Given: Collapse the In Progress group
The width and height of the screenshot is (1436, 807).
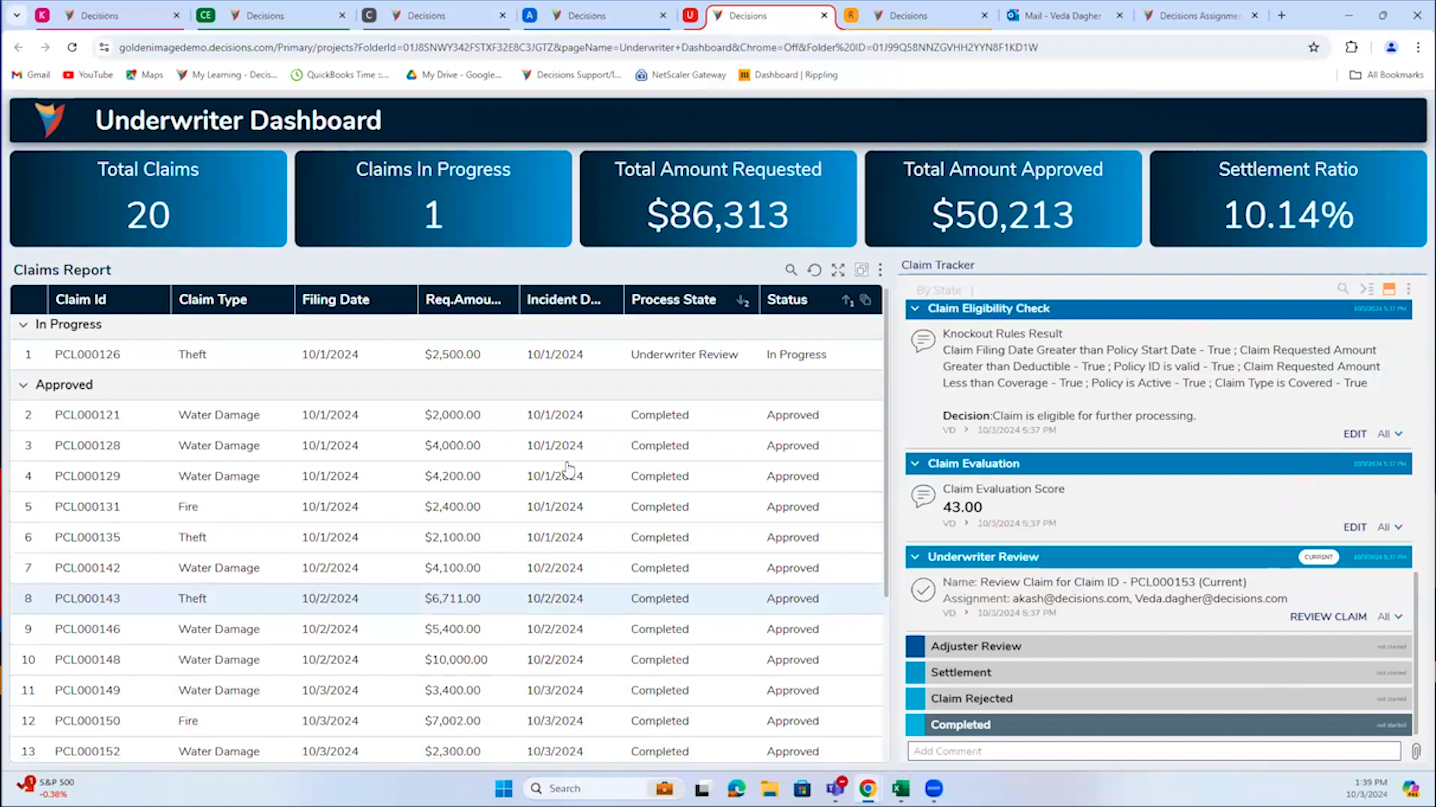Looking at the screenshot, I should click(23, 325).
